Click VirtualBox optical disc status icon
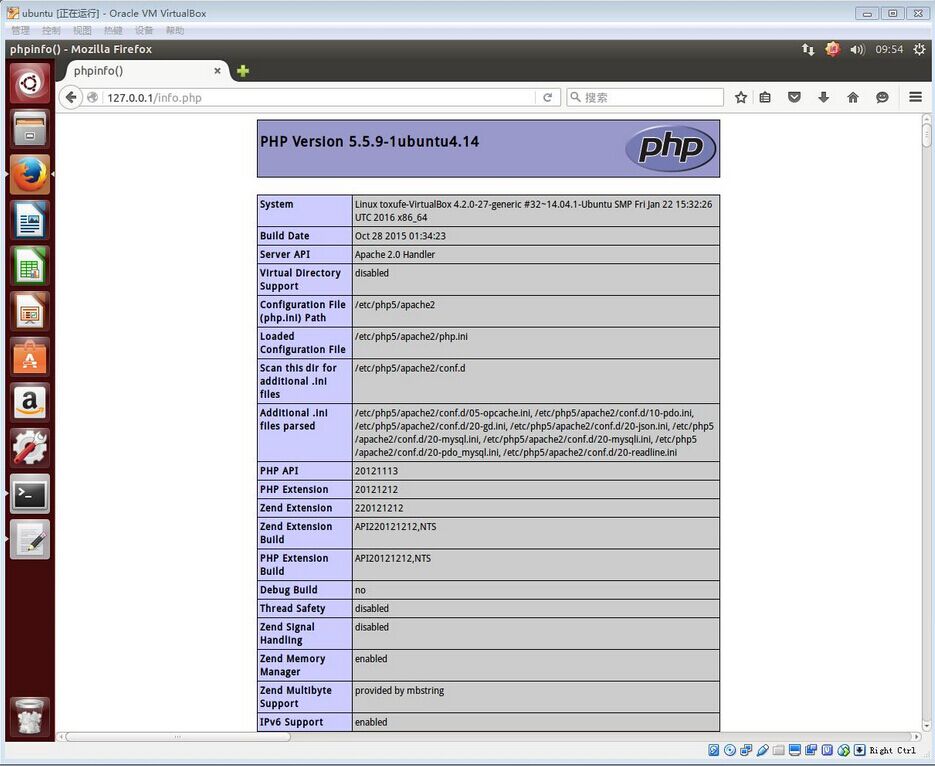The width and height of the screenshot is (935, 766). pos(729,751)
